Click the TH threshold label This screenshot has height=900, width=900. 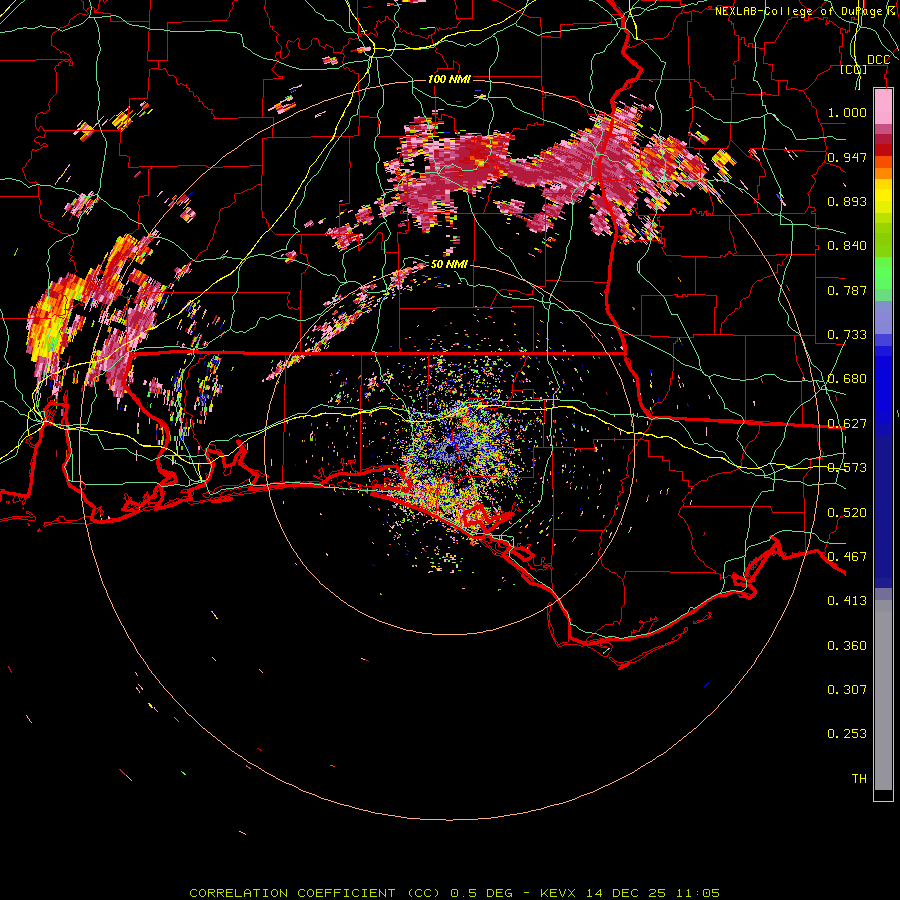click(859, 779)
